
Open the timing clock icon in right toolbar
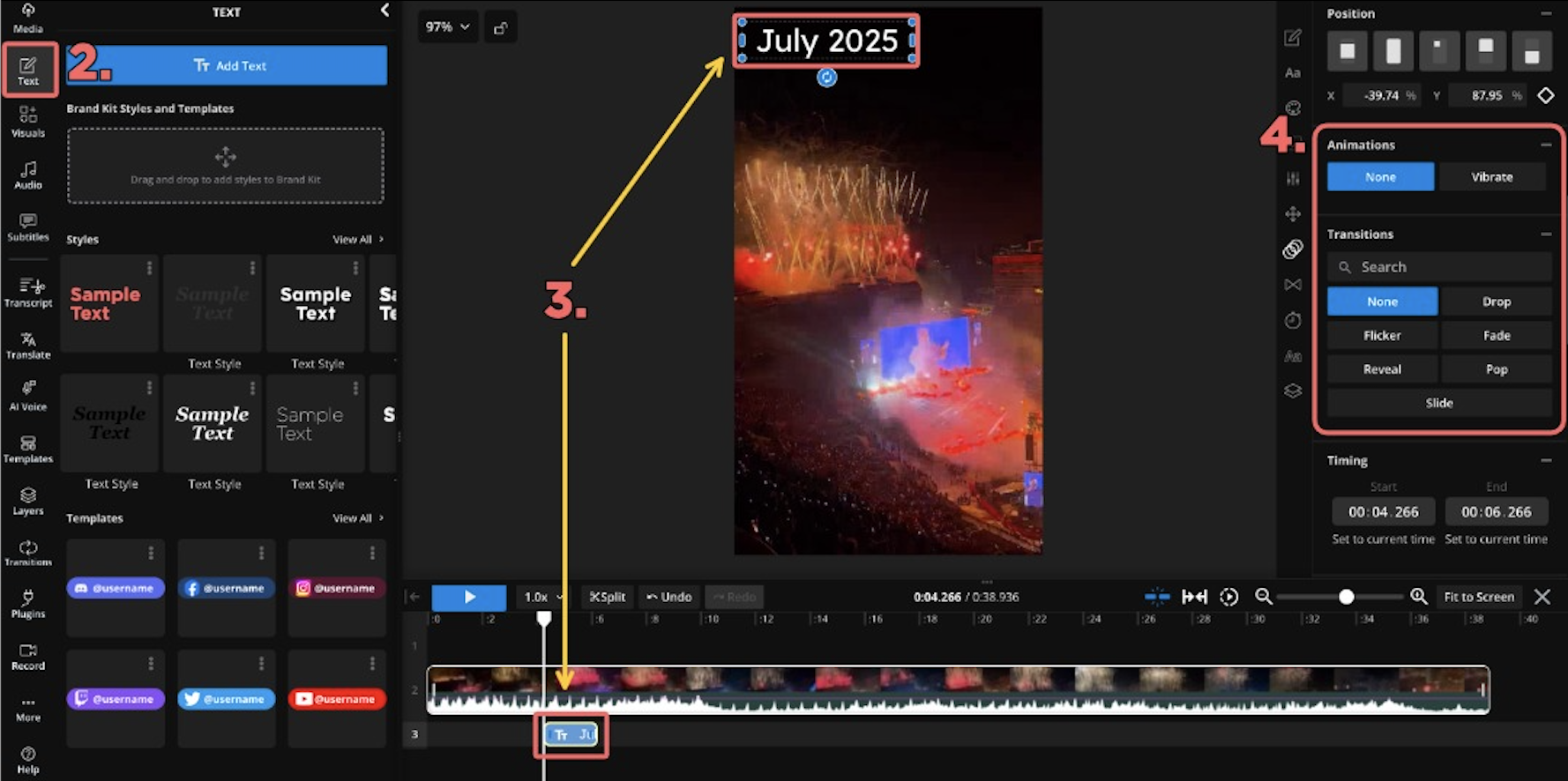[1293, 320]
